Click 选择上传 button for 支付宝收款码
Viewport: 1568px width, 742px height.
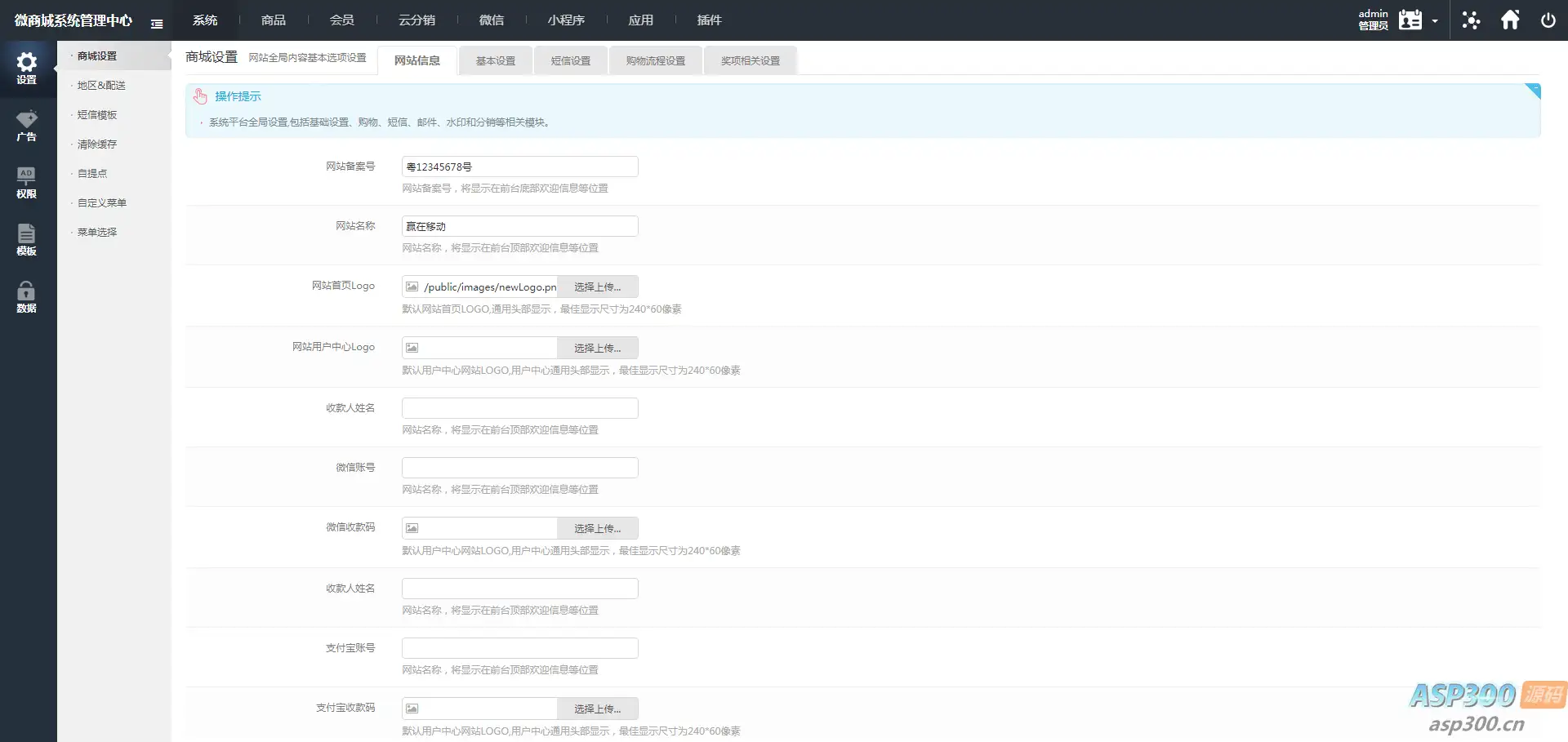598,709
